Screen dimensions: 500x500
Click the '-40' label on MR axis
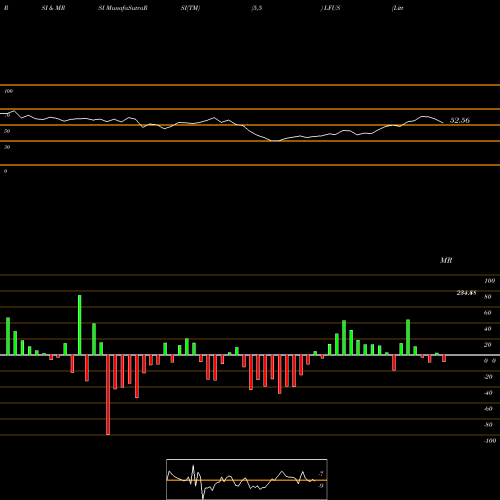488,393
